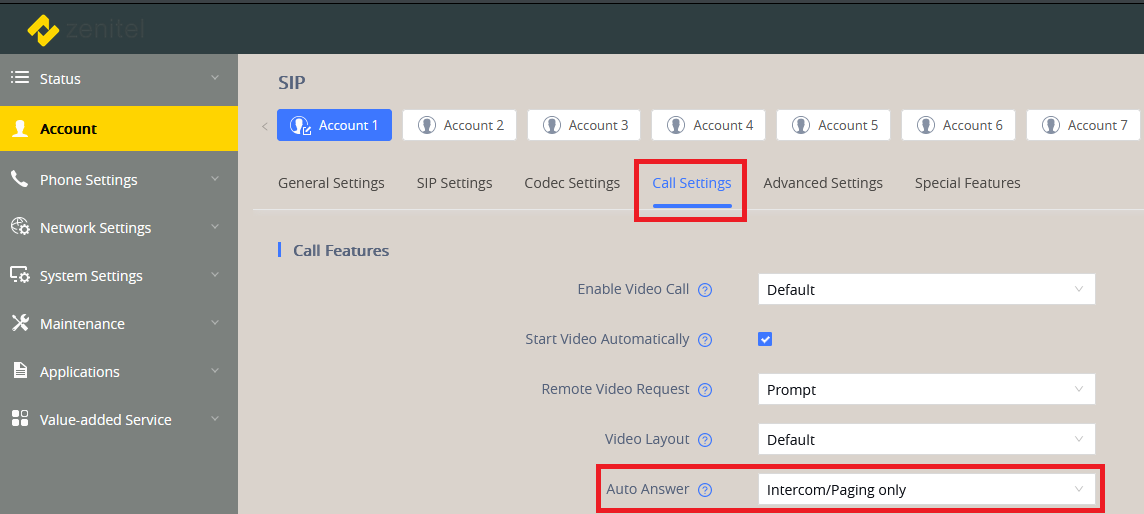Click help icon next to Enable Video Call
1144x514 pixels.
705,290
